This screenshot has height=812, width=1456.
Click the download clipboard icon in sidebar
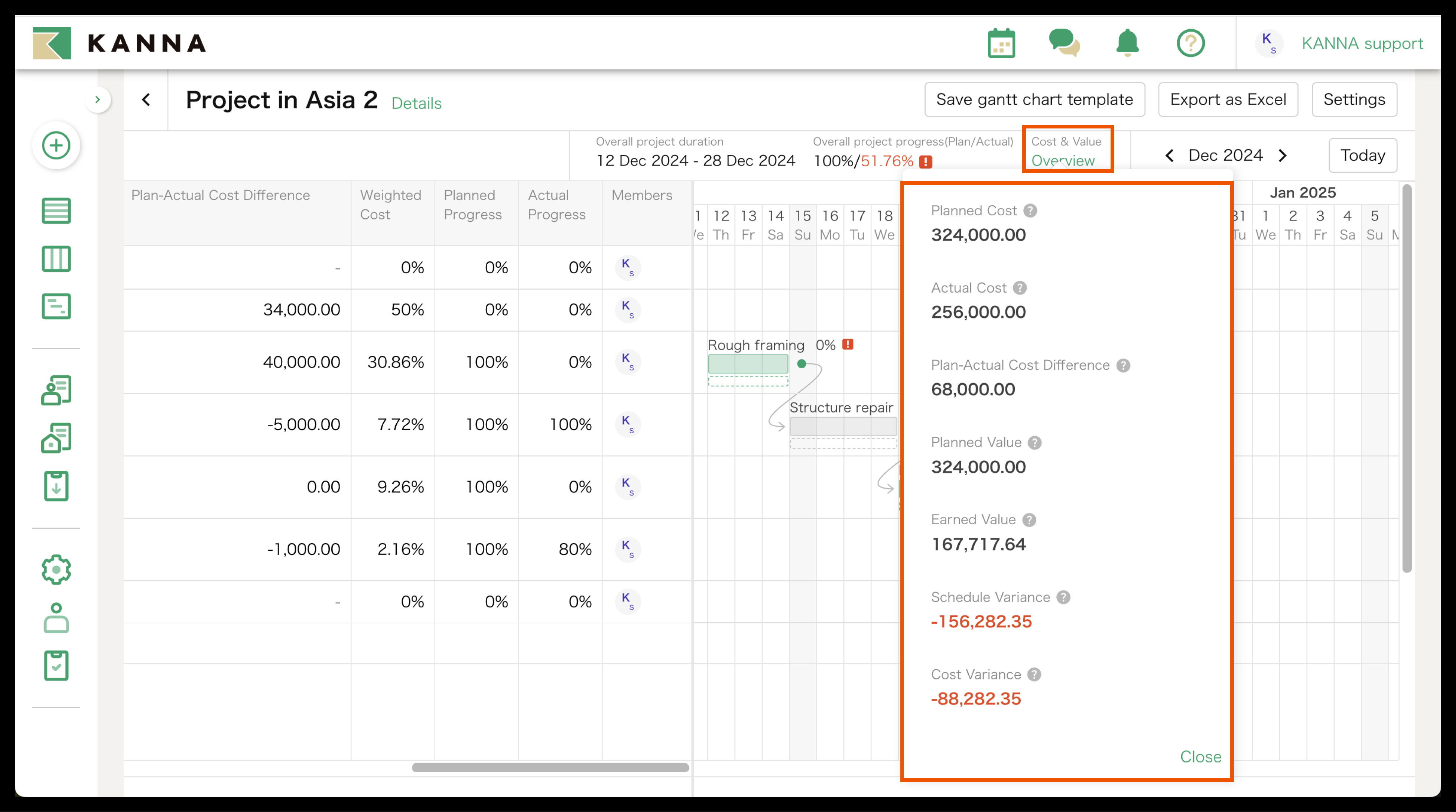tap(56, 486)
